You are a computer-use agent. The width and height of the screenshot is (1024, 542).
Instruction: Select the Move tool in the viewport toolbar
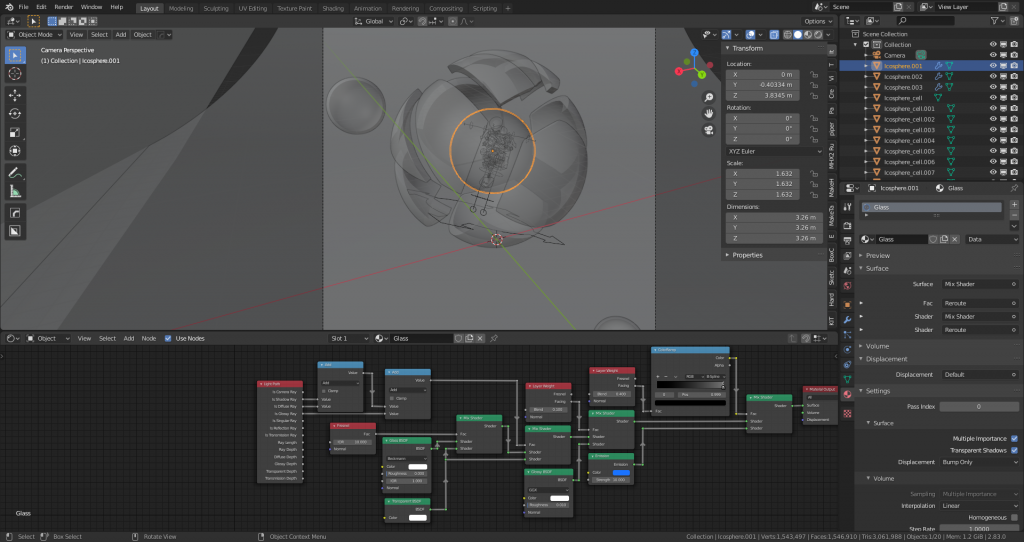[x=15, y=95]
